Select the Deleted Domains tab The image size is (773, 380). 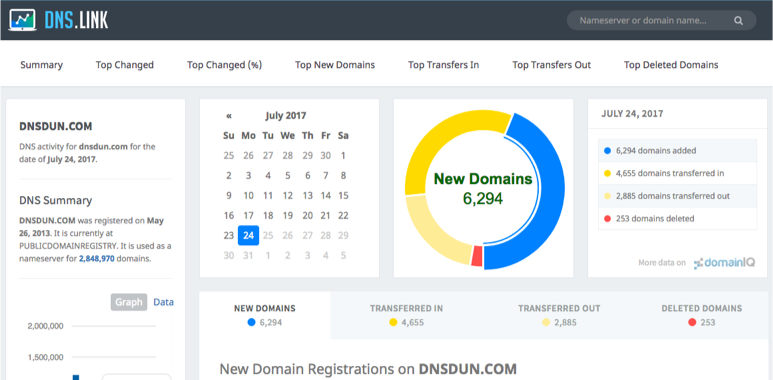tap(702, 315)
